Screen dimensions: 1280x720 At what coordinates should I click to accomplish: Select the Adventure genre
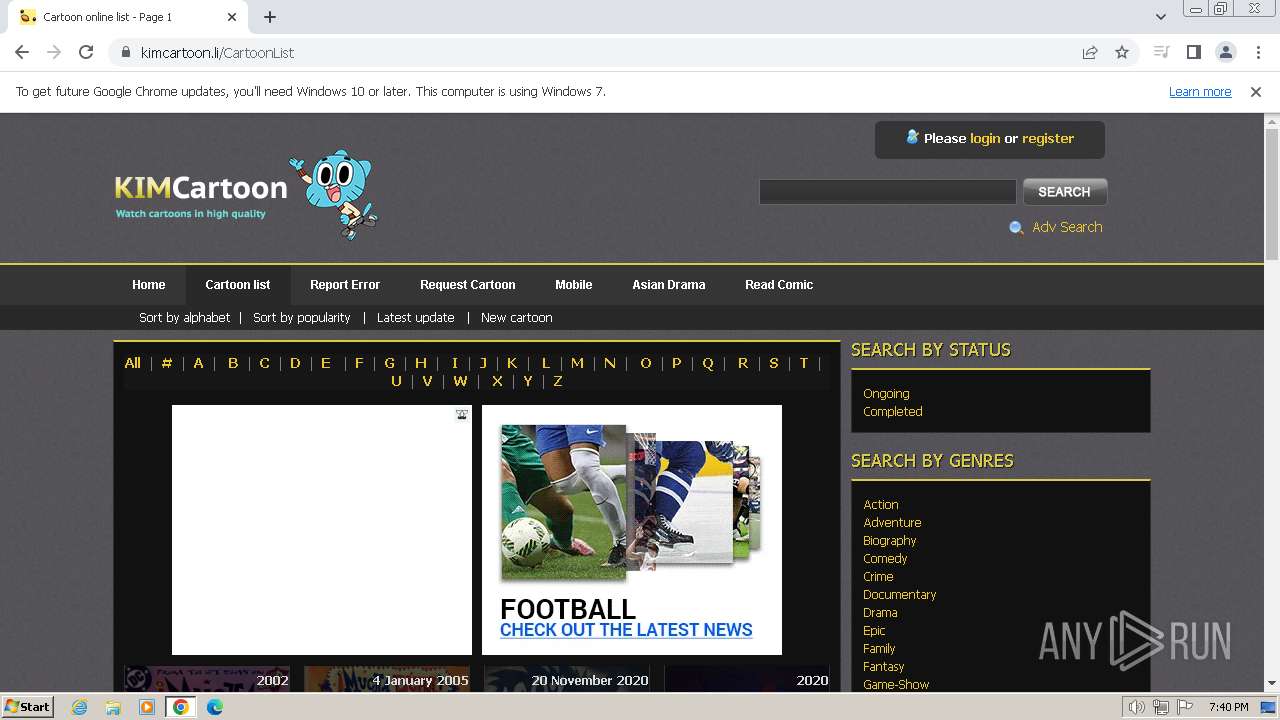892,523
